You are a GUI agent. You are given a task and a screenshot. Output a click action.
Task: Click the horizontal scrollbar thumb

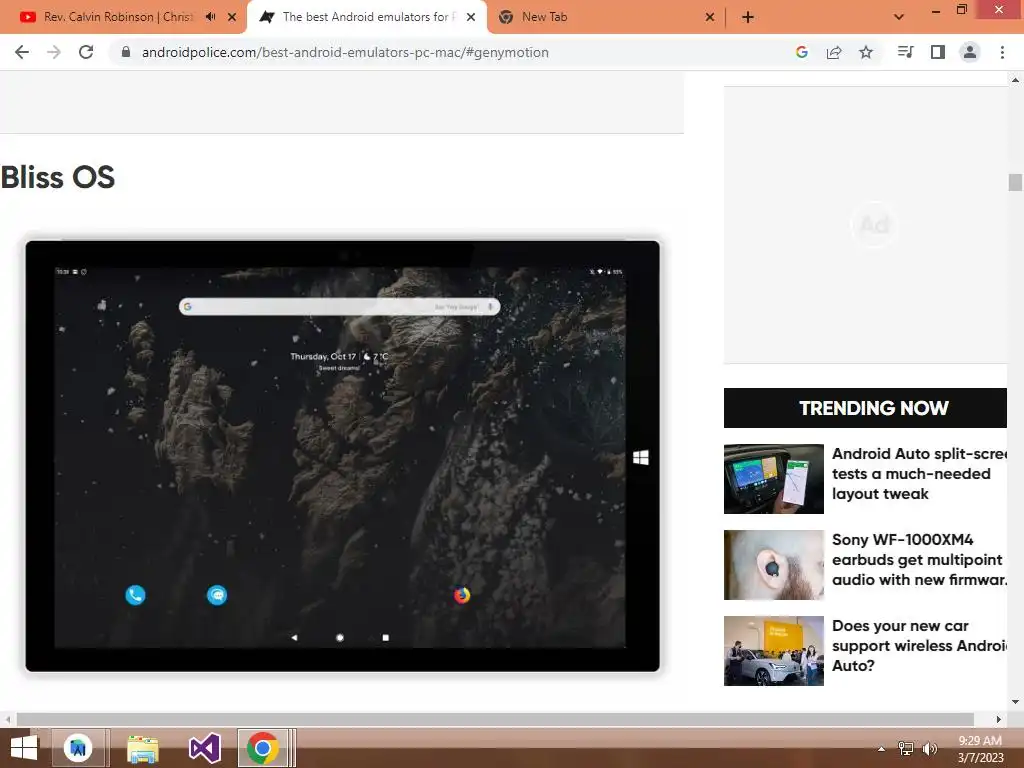pos(495,719)
